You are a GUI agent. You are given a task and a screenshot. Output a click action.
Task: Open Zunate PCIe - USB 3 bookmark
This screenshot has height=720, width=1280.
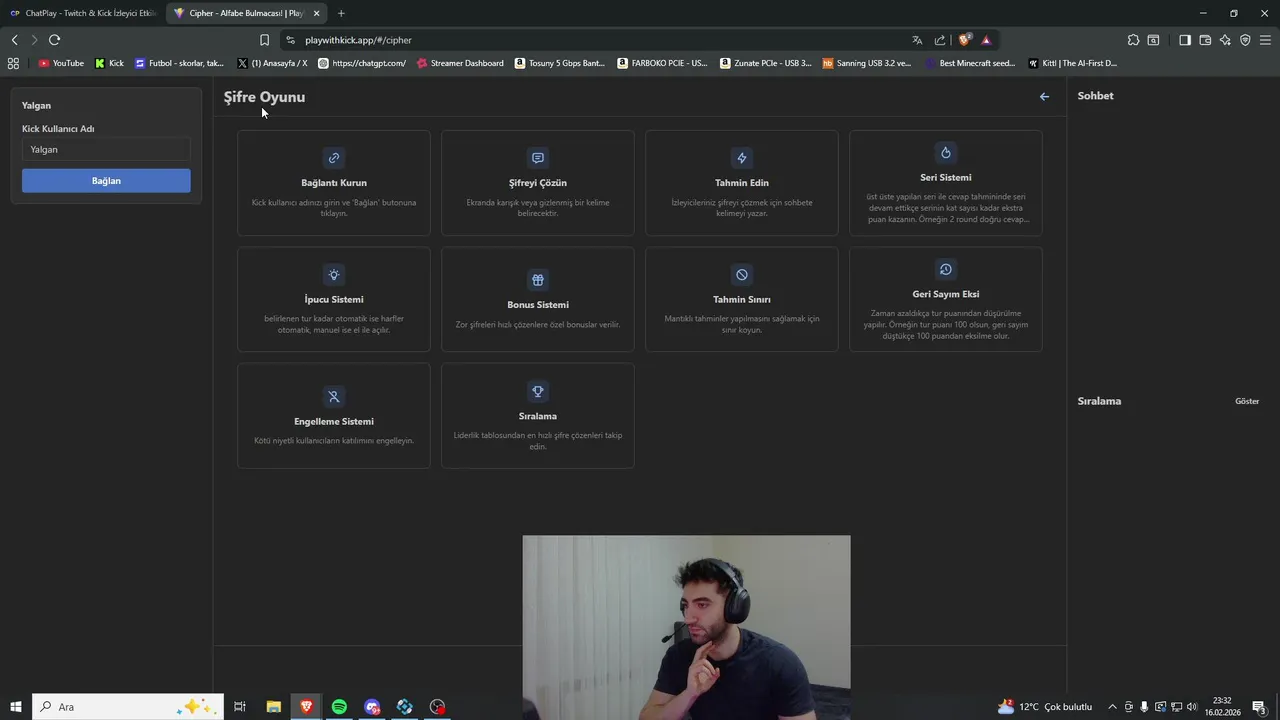765,63
